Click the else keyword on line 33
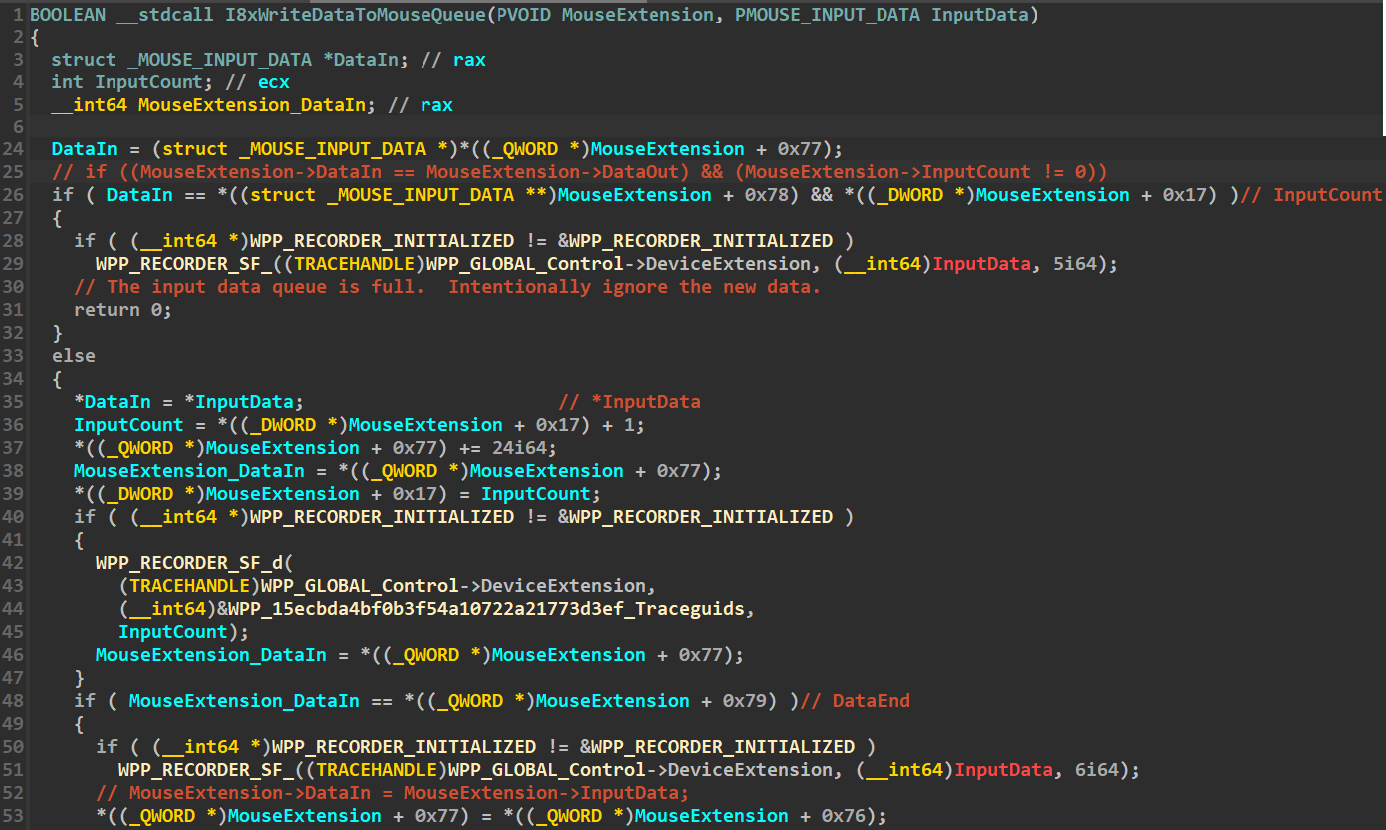1386x830 pixels. pos(73,356)
